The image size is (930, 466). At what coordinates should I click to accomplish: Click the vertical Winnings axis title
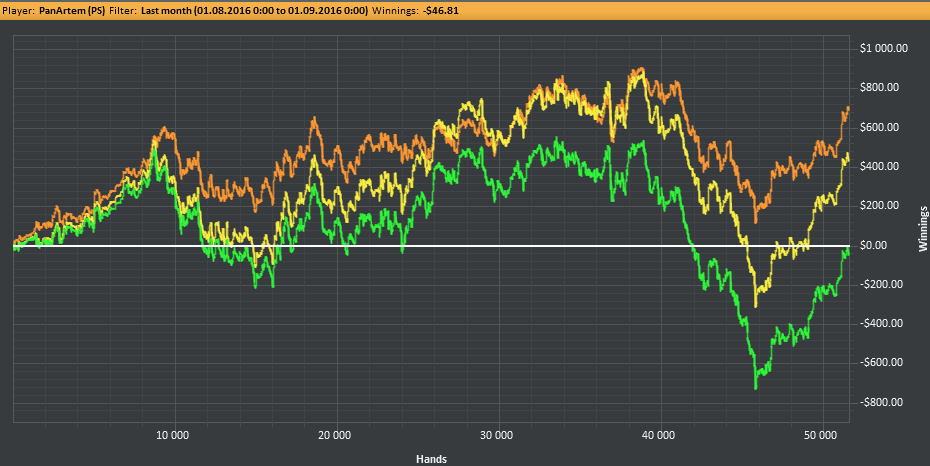pyautogui.click(x=923, y=229)
